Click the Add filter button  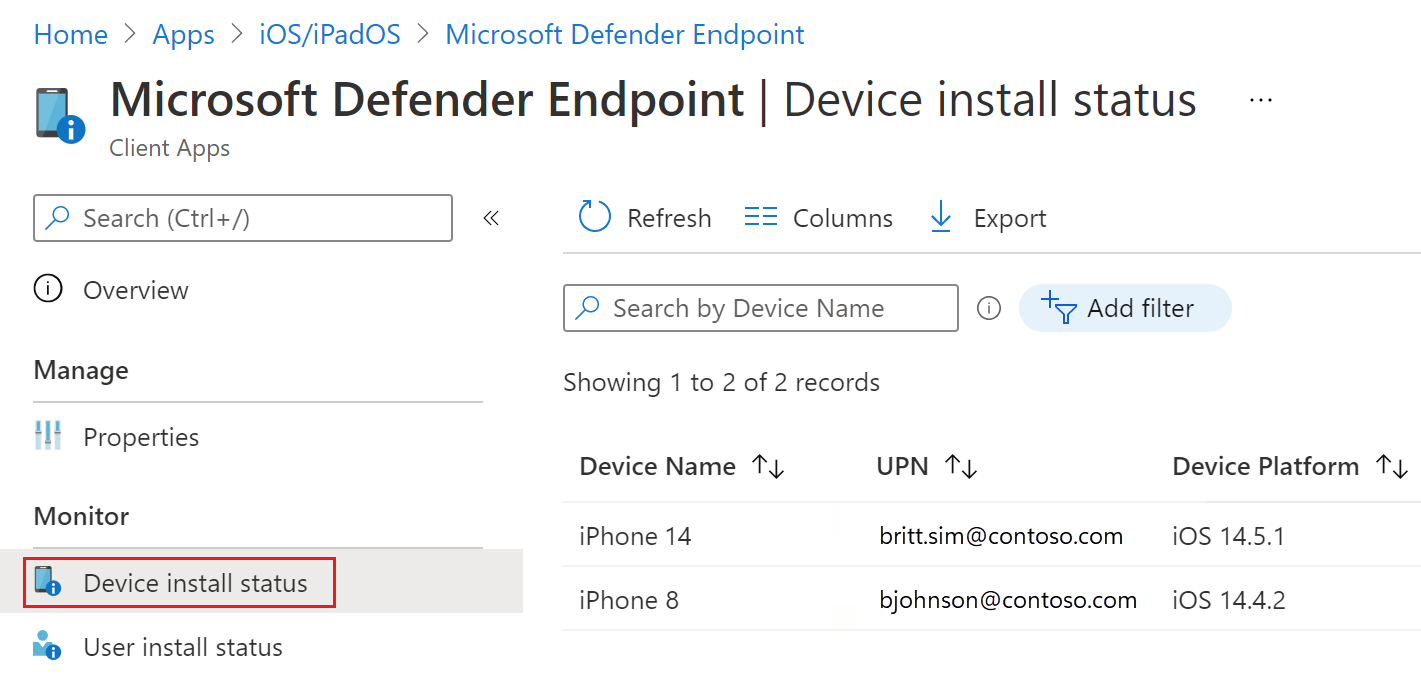(x=1124, y=308)
